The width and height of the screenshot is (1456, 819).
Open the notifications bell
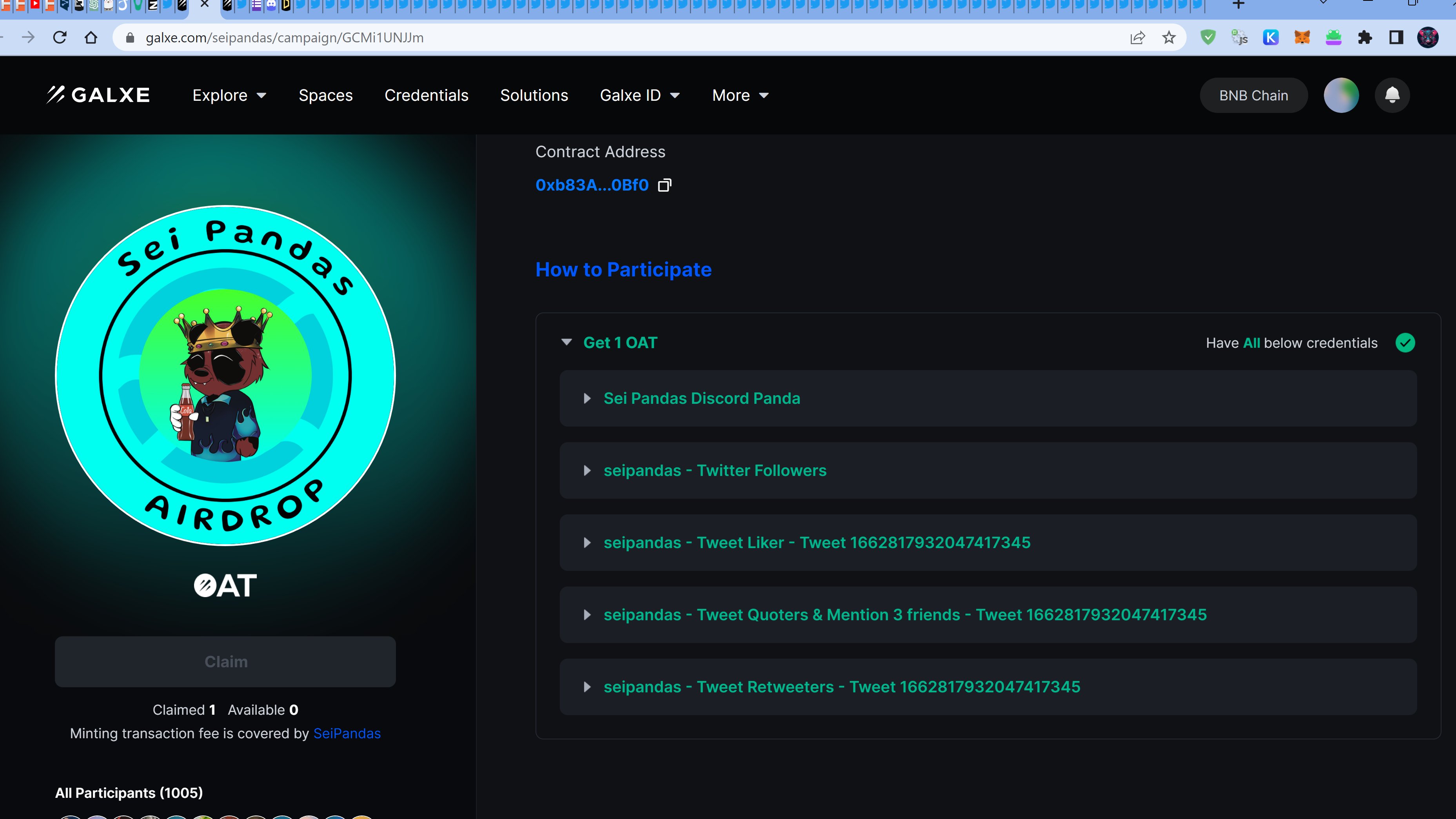[x=1392, y=95]
